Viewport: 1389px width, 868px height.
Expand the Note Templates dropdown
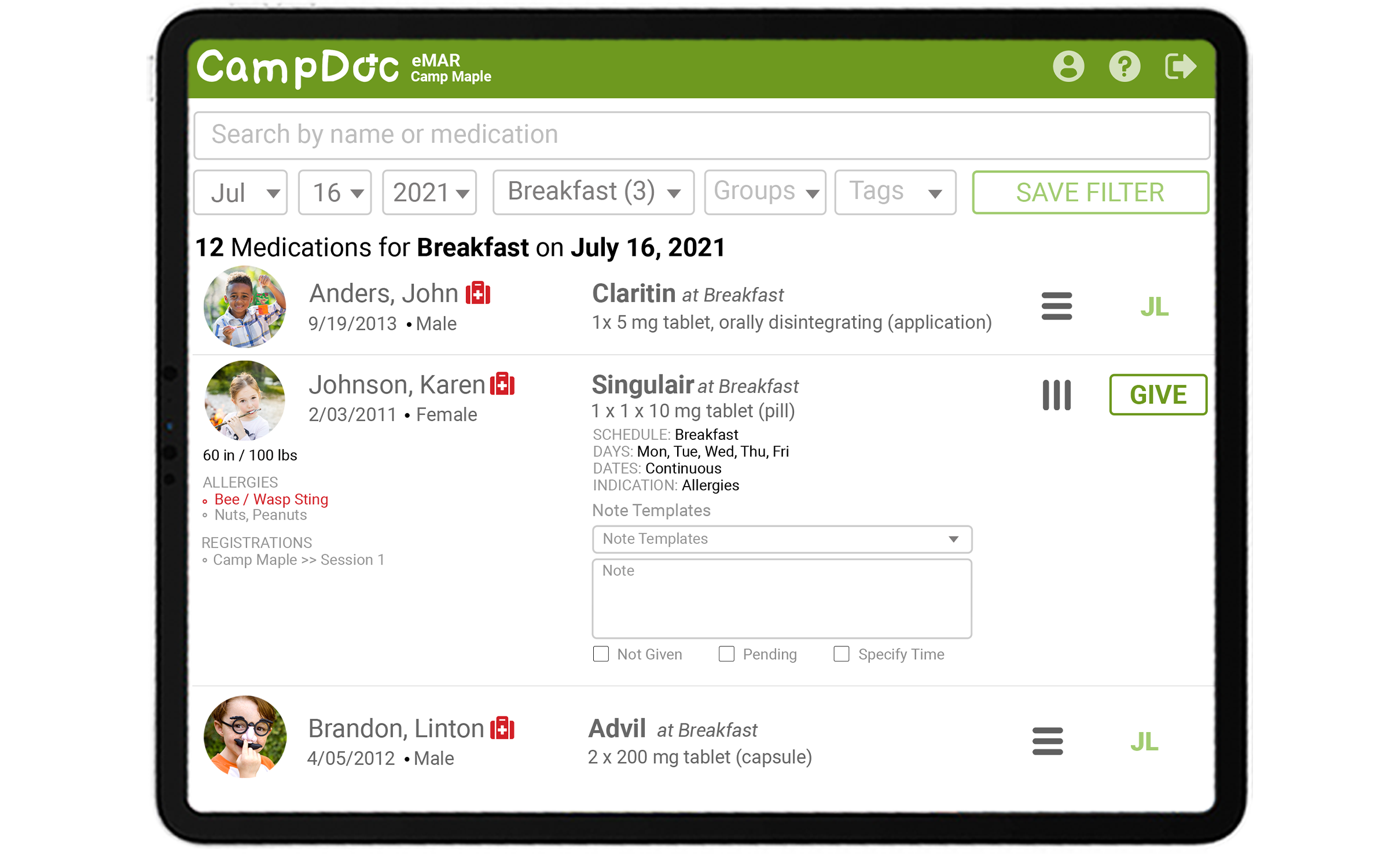[x=782, y=539]
